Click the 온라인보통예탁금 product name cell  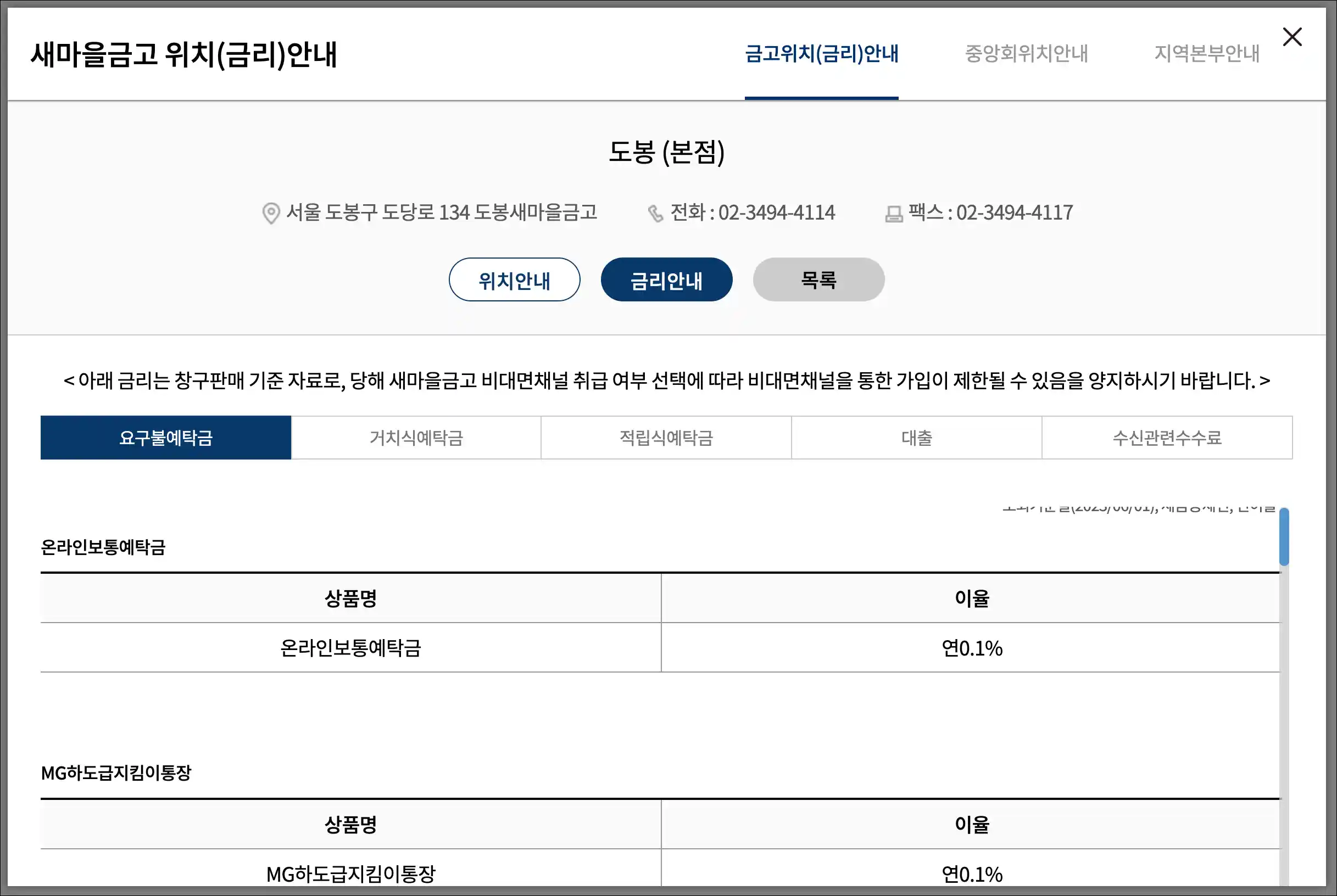click(x=351, y=648)
